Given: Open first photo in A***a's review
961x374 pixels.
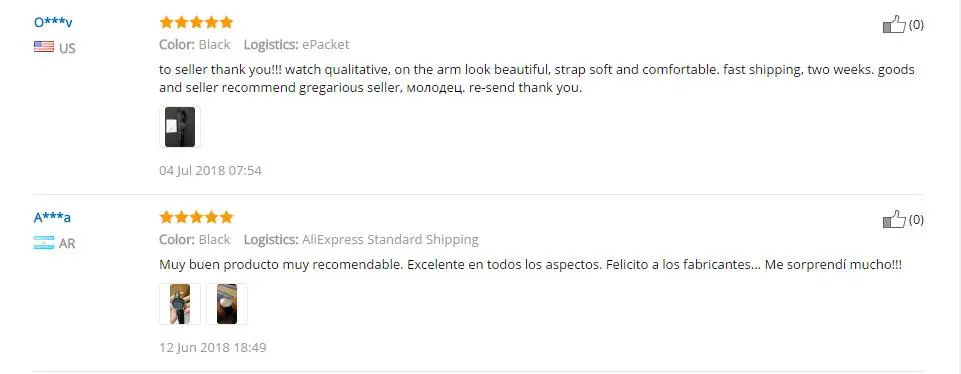Looking at the screenshot, I should point(180,303).
